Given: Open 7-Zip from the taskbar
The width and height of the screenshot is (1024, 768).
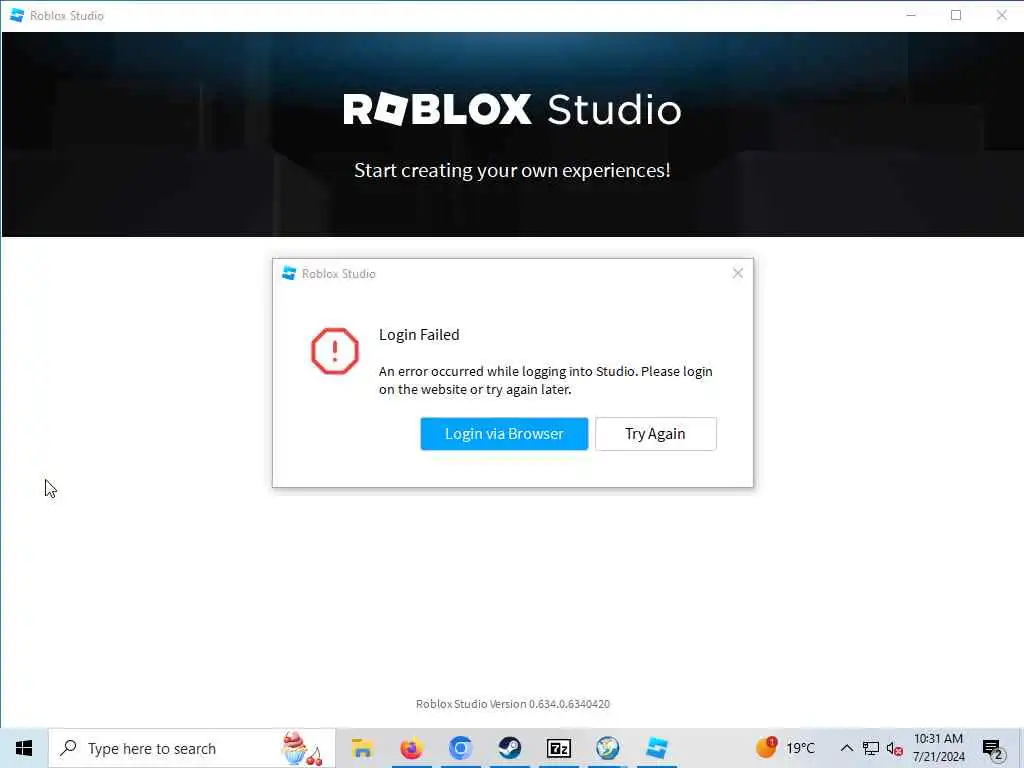Looking at the screenshot, I should pos(558,748).
